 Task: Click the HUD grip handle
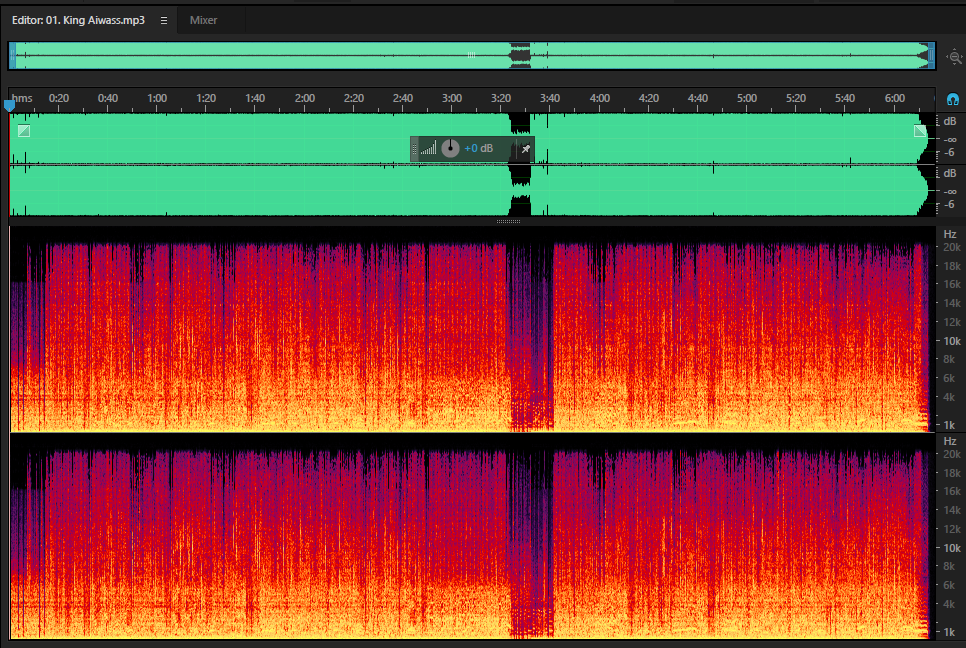click(415, 149)
